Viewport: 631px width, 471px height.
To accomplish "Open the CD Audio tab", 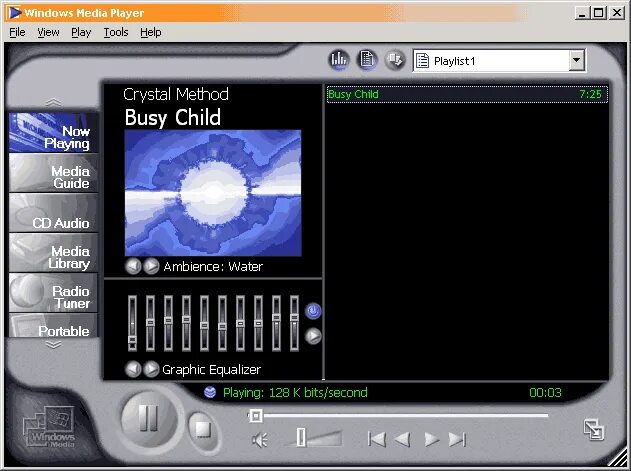I will (54, 213).
